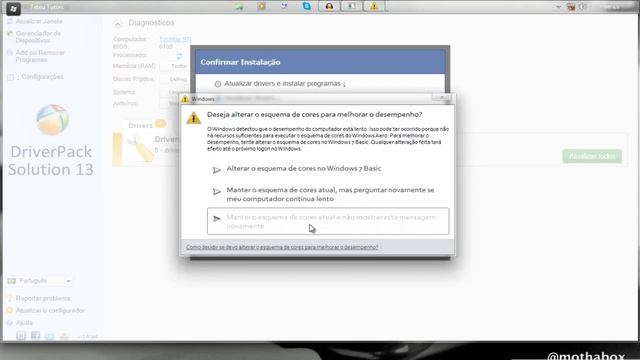Click the Skype icon in the taskbar
This screenshot has height=360, width=640.
pyautogui.click(x=307, y=6)
